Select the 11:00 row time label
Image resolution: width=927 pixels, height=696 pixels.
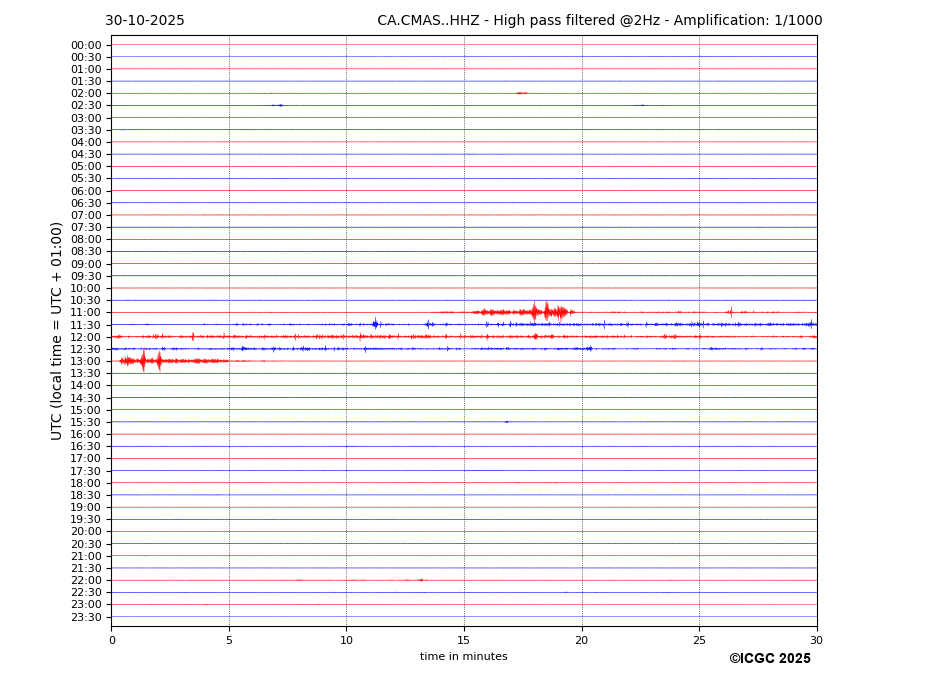click(86, 312)
